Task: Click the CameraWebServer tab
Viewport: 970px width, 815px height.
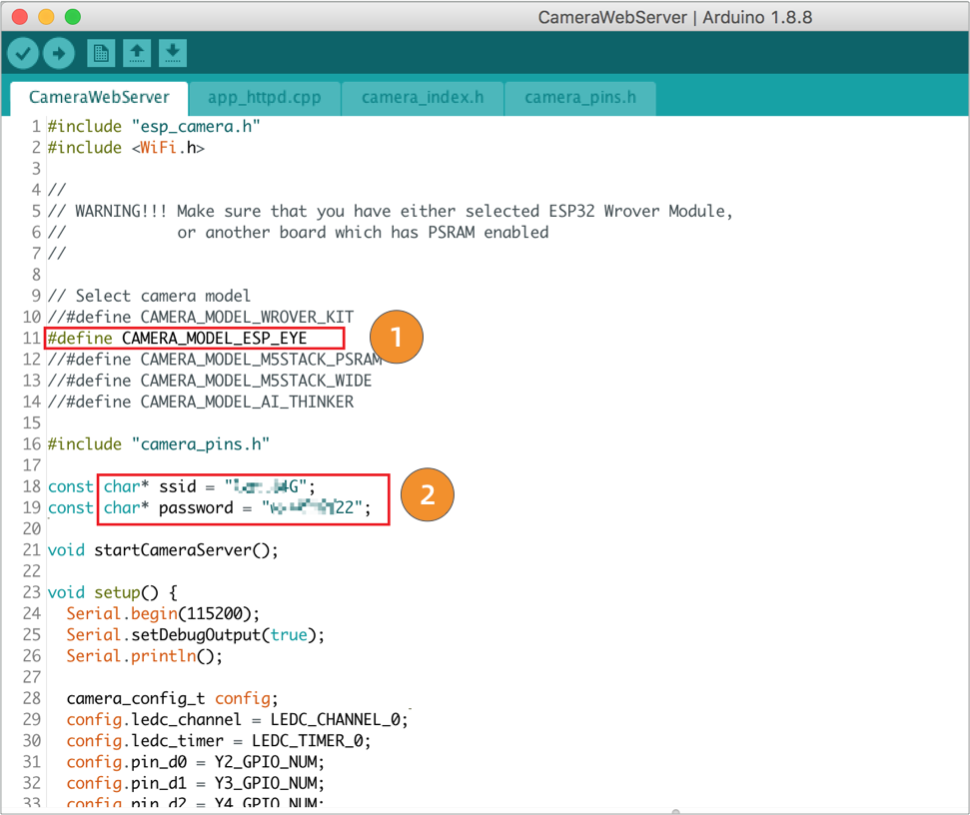Action: click(97, 98)
